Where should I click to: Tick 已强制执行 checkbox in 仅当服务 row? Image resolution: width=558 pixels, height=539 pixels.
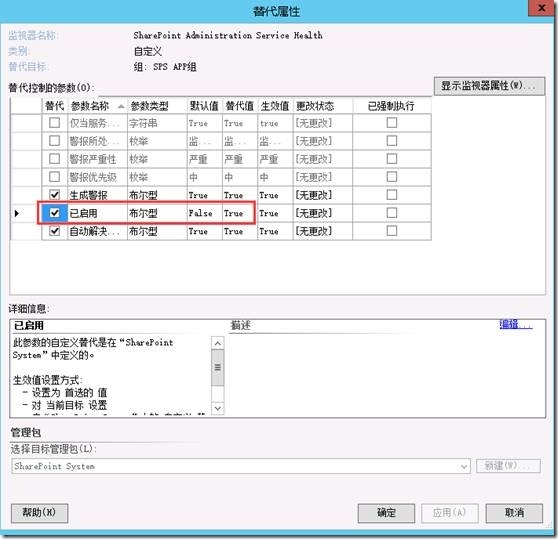(x=391, y=123)
